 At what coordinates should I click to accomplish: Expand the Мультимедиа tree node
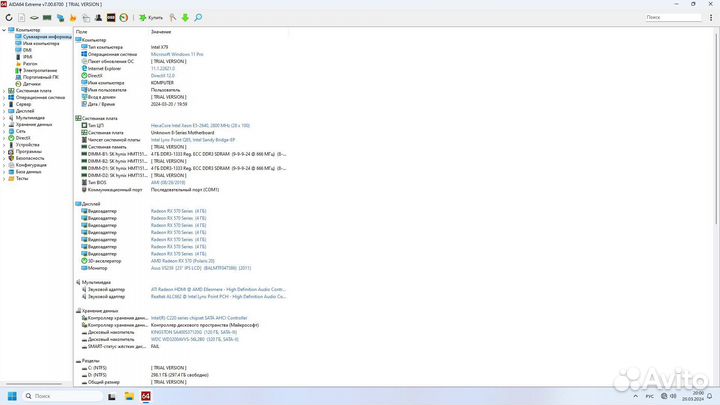point(4,118)
